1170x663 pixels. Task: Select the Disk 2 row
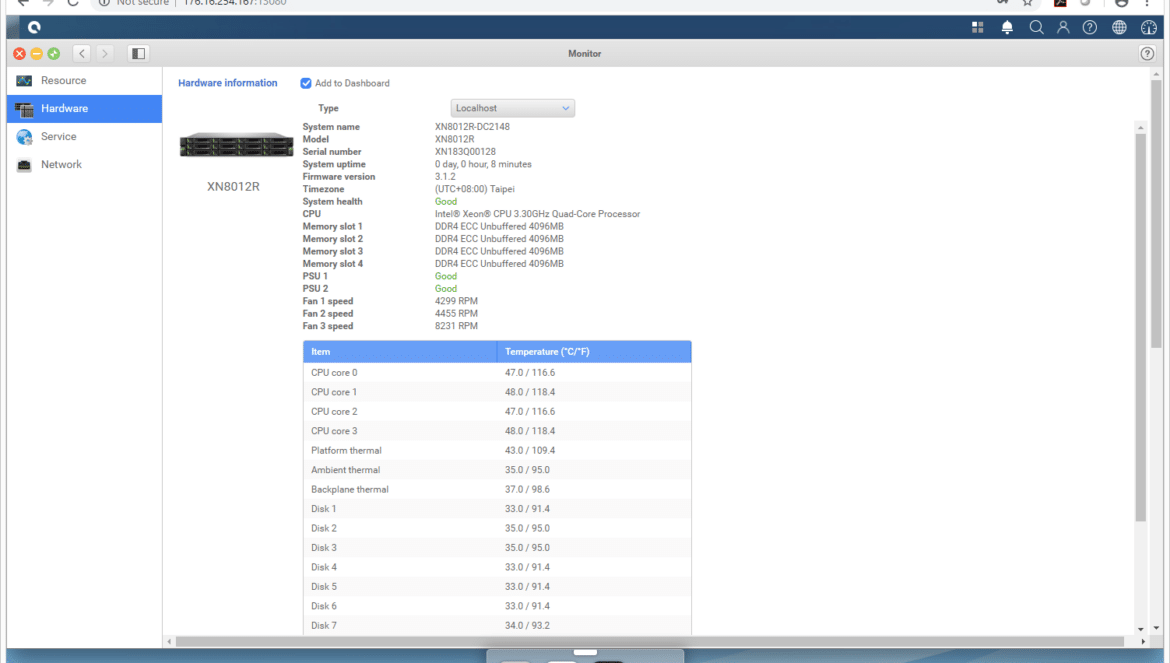click(x=497, y=528)
